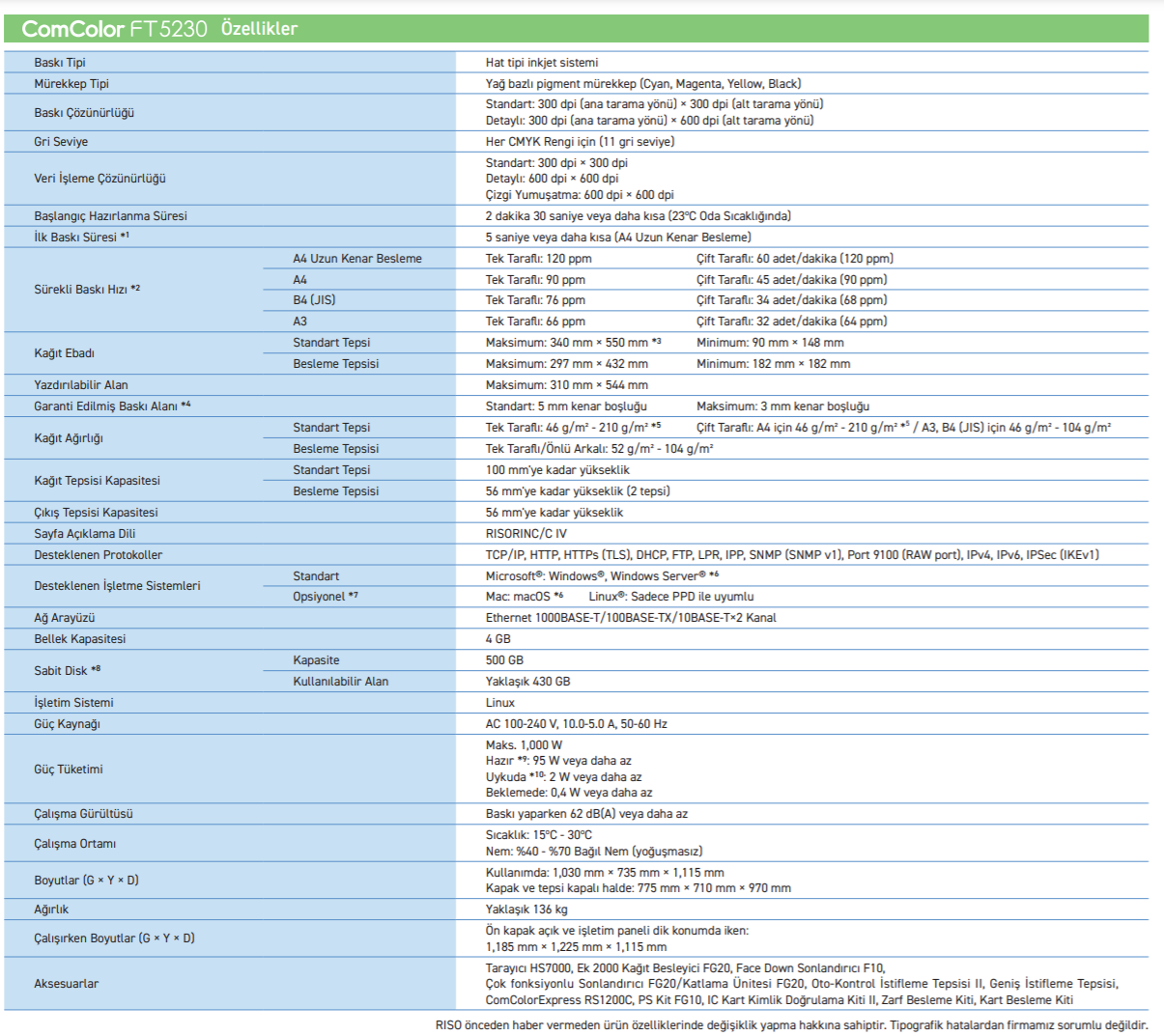1164x1036 pixels.
Task: Click the 'RISORINC/C IV' value
Action: tap(526, 534)
